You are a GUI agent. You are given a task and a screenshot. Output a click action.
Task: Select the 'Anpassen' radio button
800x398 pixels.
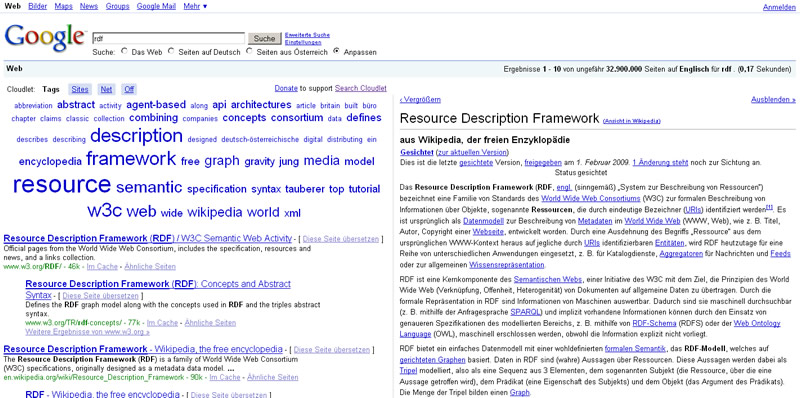(336, 51)
